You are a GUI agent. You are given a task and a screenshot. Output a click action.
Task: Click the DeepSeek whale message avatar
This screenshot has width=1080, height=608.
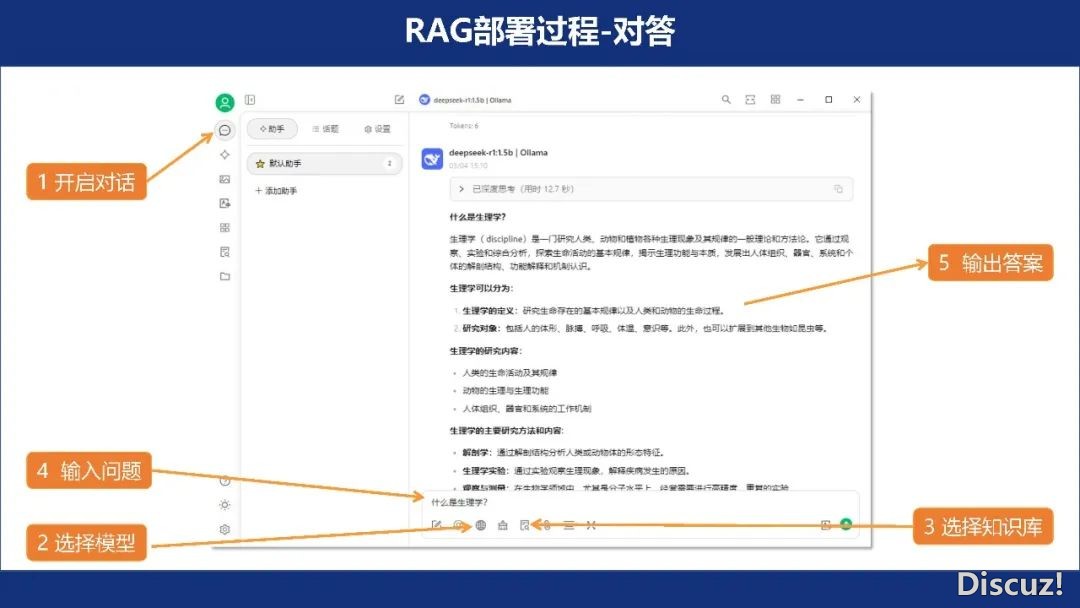(x=432, y=159)
